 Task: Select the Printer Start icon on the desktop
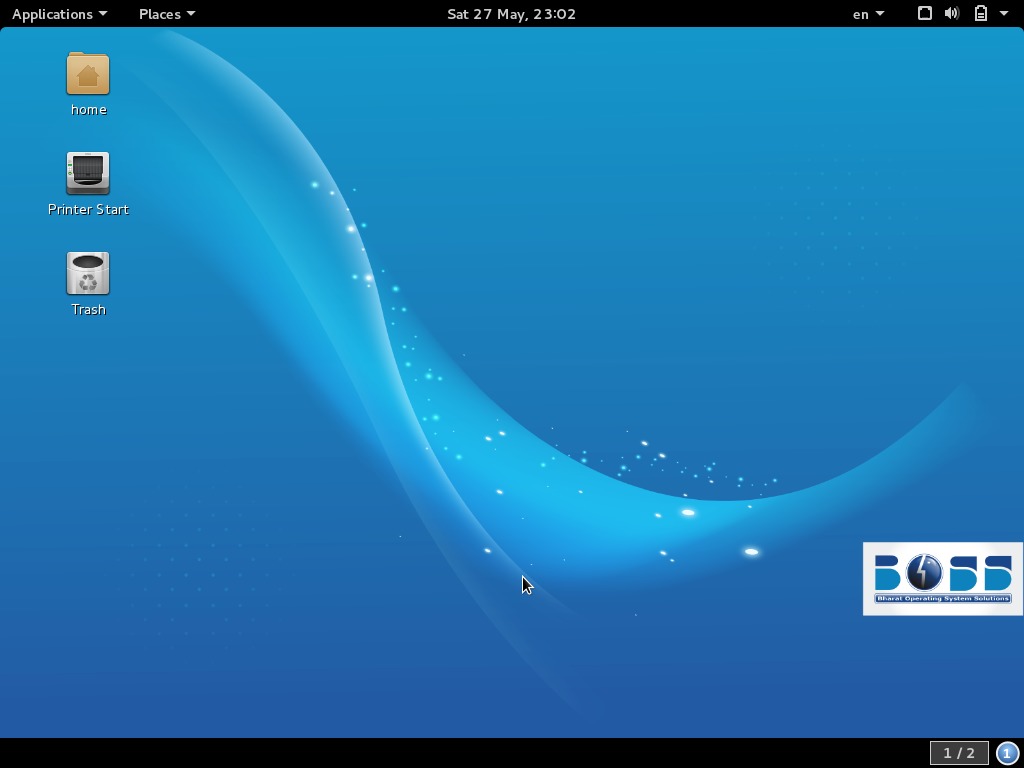tap(88, 172)
